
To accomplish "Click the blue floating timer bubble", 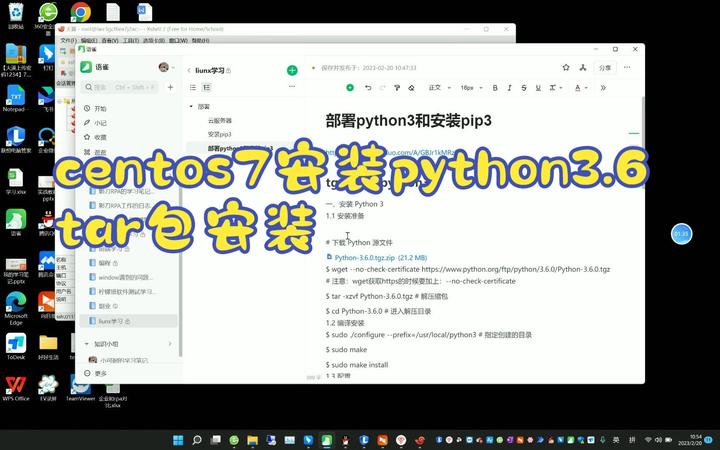I will tap(681, 234).
